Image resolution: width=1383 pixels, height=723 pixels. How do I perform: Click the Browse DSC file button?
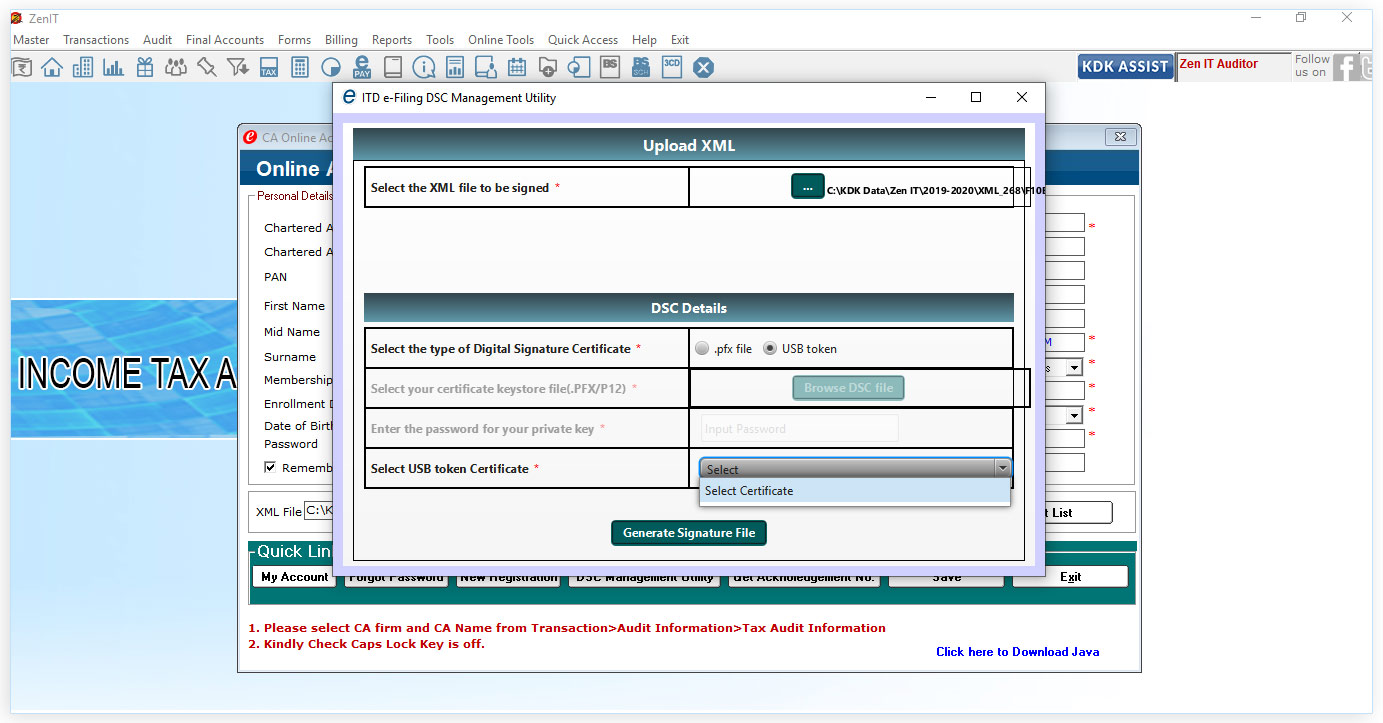point(848,388)
